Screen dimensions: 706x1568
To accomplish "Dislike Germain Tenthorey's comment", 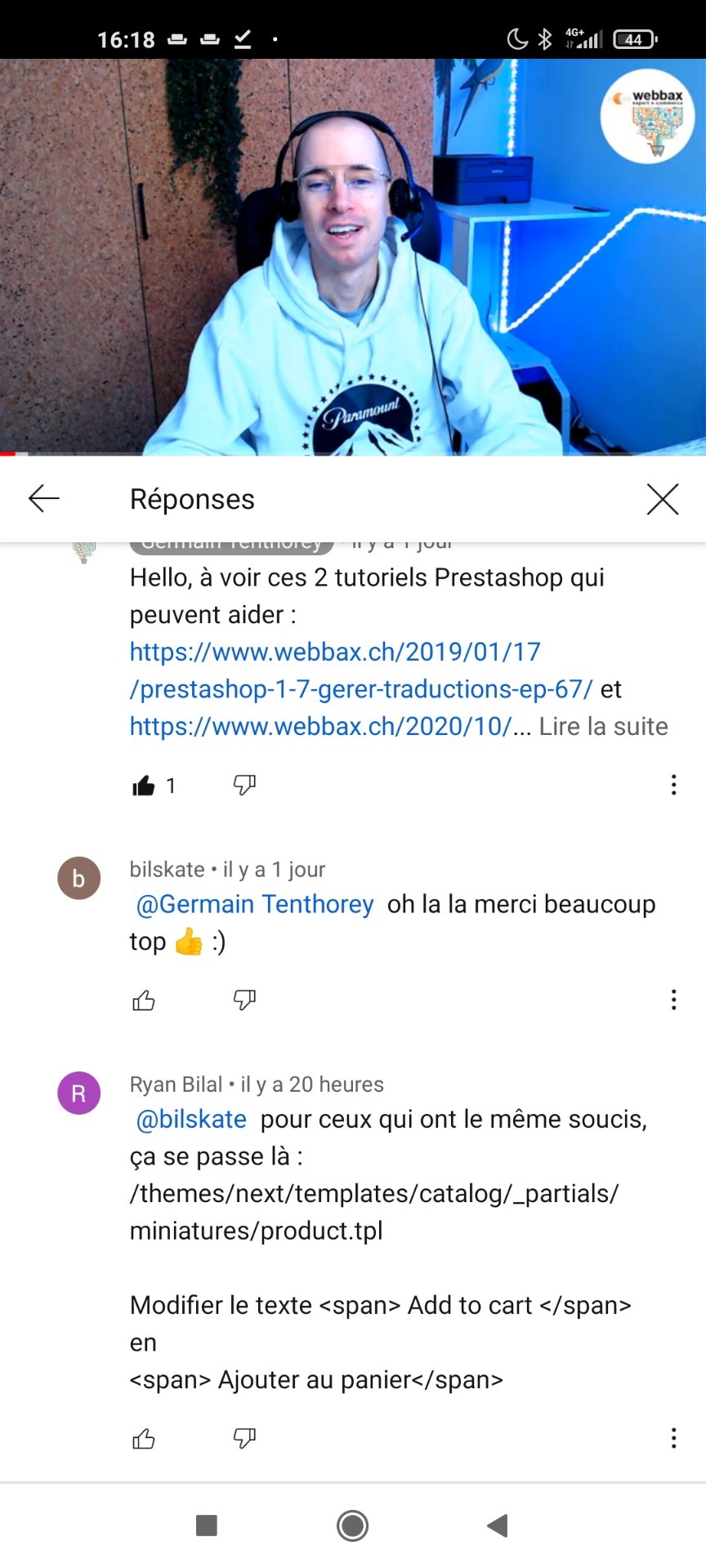I will [x=244, y=785].
